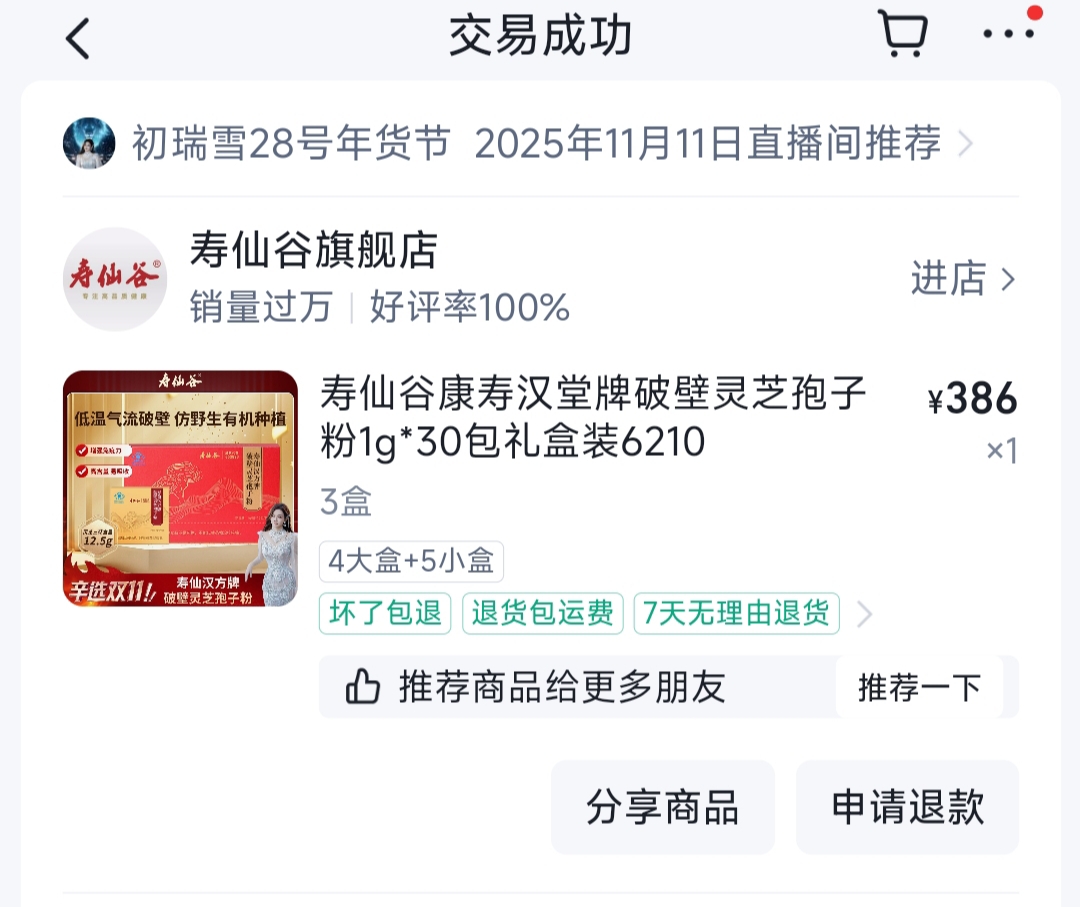Tap the 寿仙谷 store logo
1080x907 pixels.
click(x=115, y=279)
